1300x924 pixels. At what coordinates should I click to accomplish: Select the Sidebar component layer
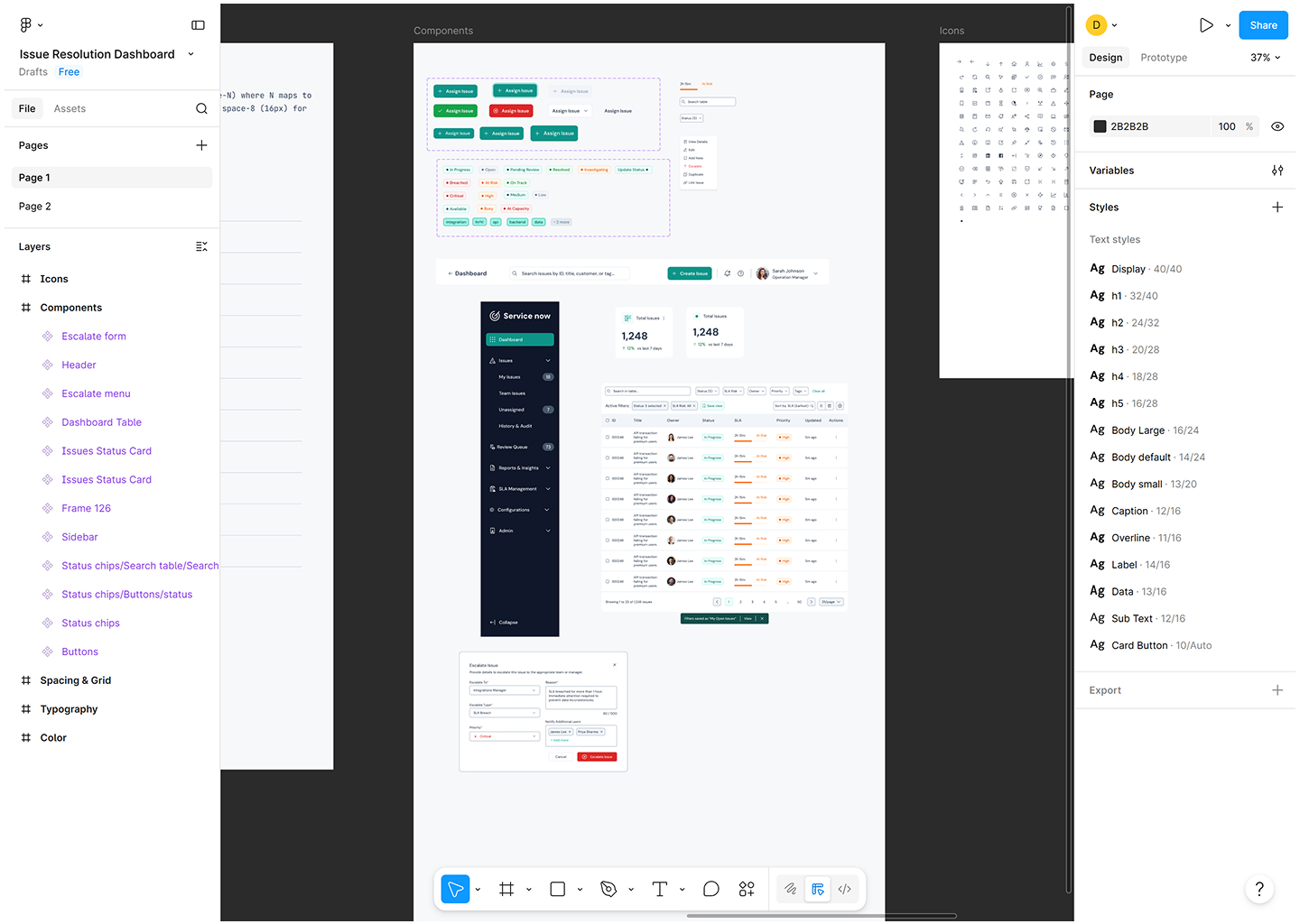(x=79, y=537)
